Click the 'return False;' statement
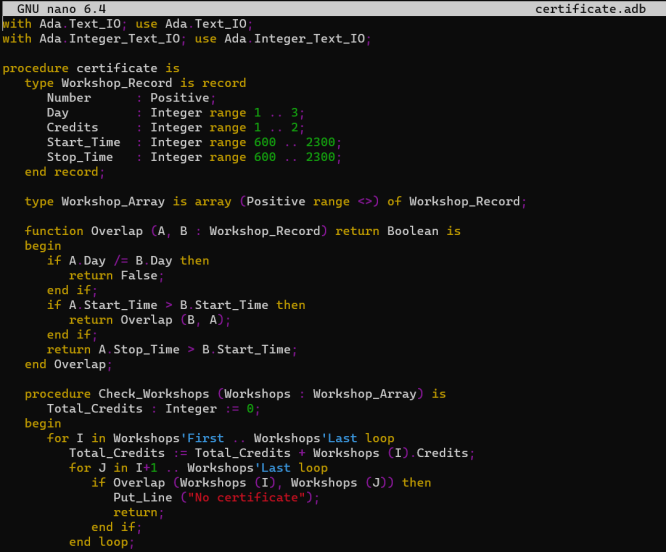Screen dimensions: 666x552 [116, 276]
